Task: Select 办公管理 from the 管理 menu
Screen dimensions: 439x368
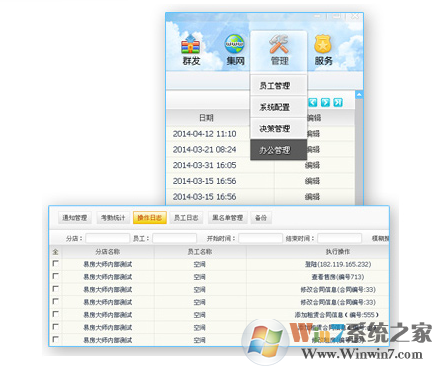Action: click(x=278, y=150)
